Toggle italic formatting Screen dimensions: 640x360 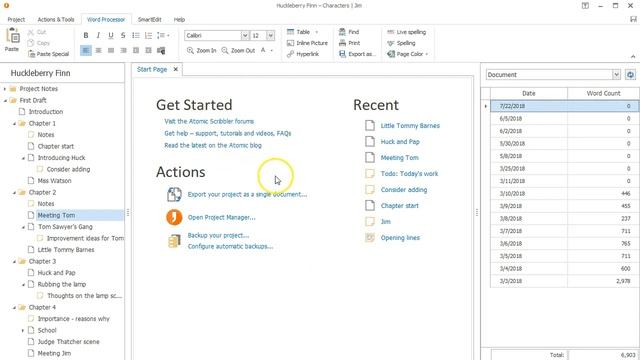98,36
